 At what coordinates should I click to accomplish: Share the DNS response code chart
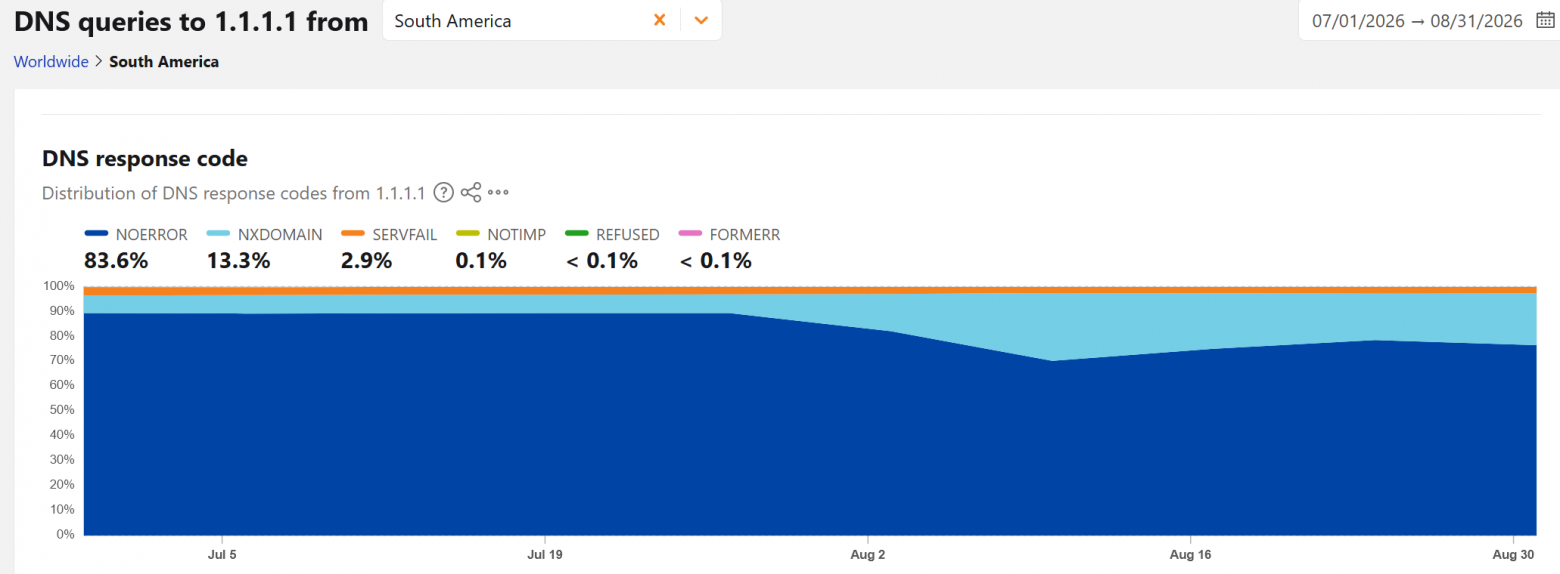[x=471, y=193]
